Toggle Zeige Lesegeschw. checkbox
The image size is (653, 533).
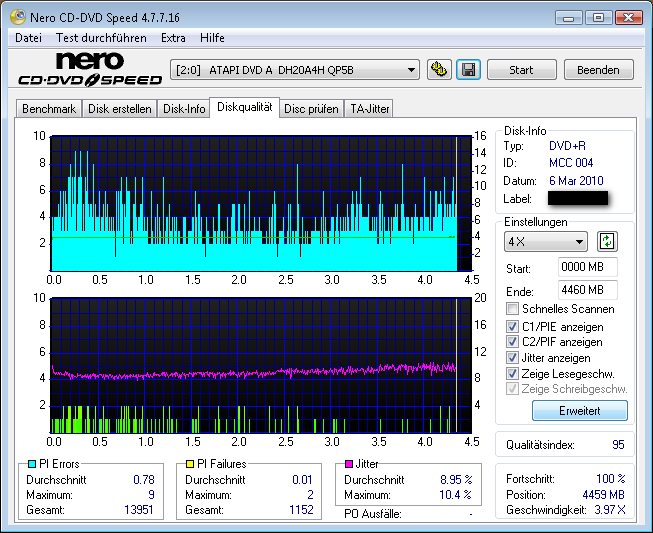pyautogui.click(x=512, y=374)
